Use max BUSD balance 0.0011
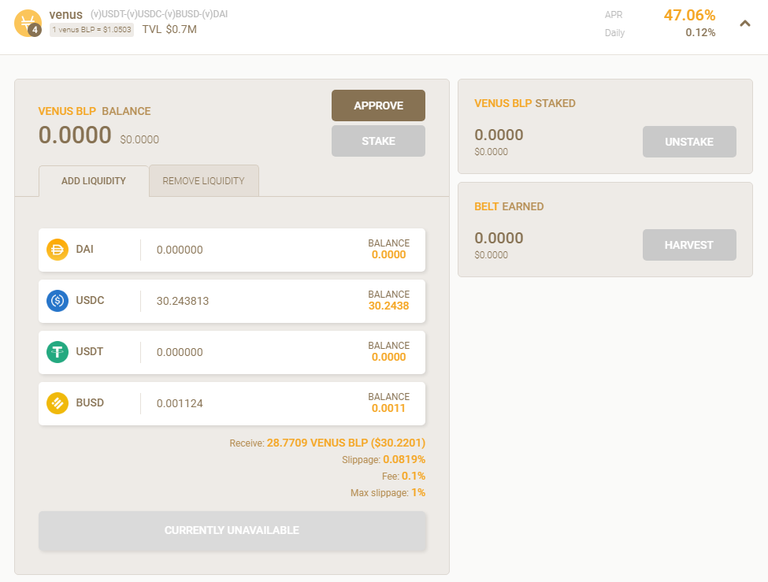The image size is (768, 582). tap(388, 408)
